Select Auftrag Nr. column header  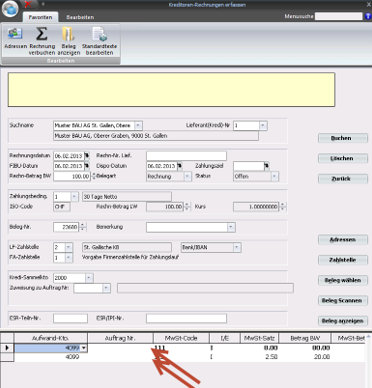tap(120, 338)
